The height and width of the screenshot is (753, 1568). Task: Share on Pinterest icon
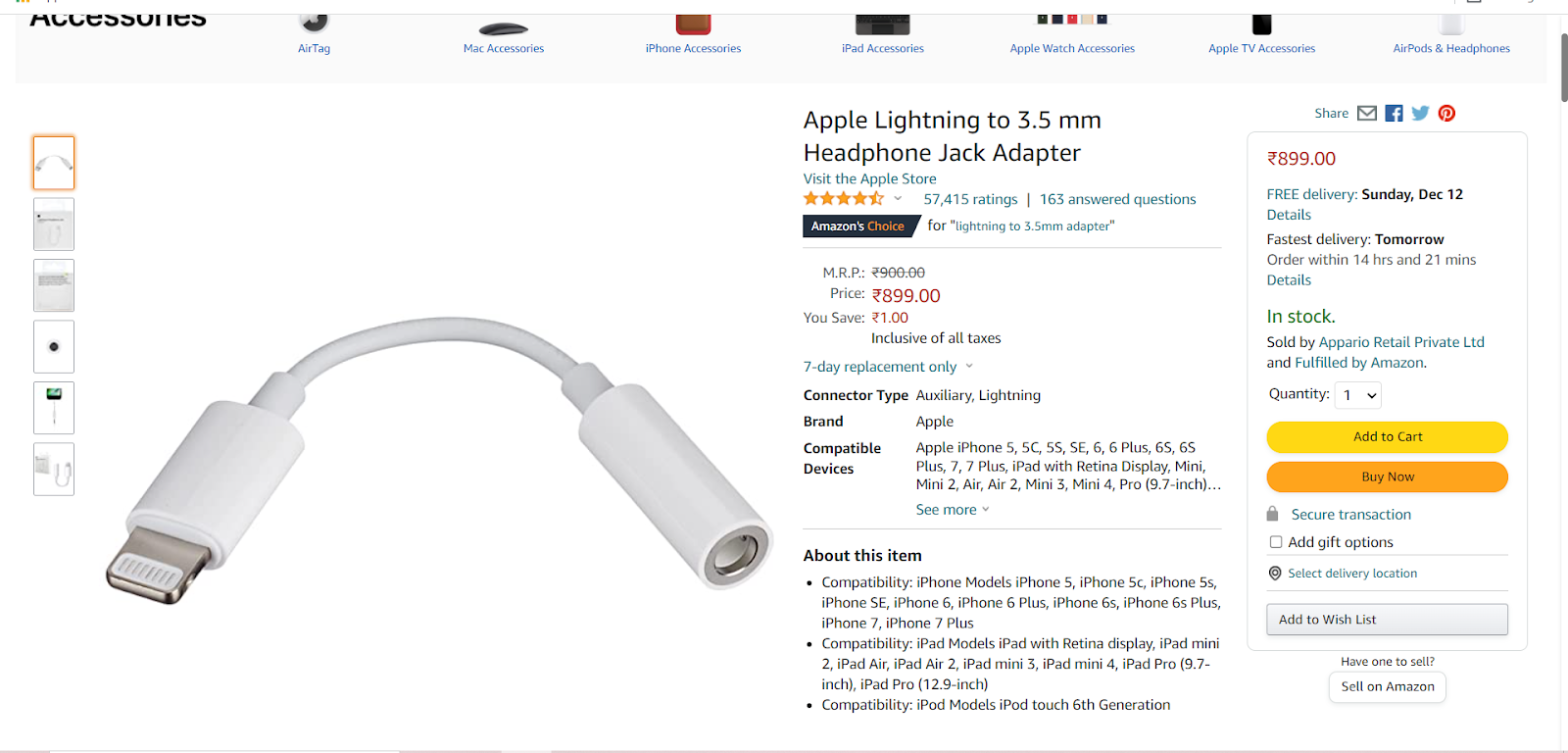pos(1446,113)
